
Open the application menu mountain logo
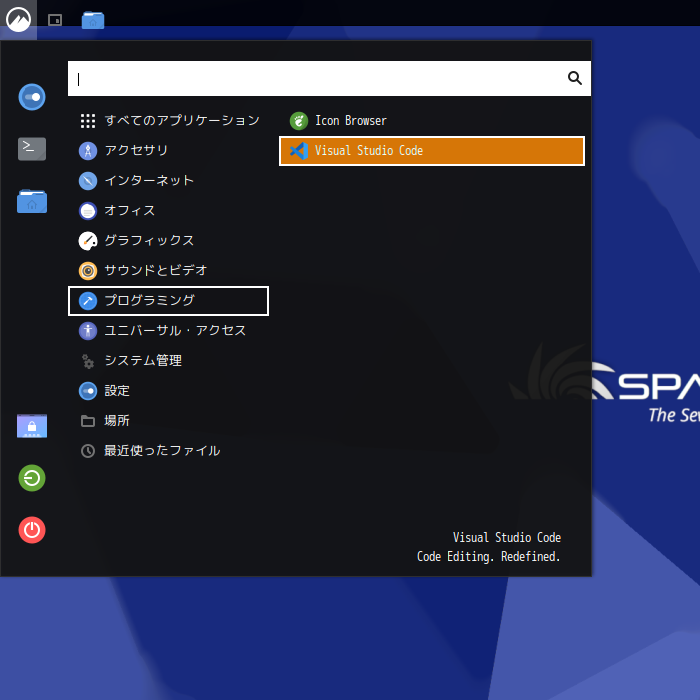(x=18, y=20)
